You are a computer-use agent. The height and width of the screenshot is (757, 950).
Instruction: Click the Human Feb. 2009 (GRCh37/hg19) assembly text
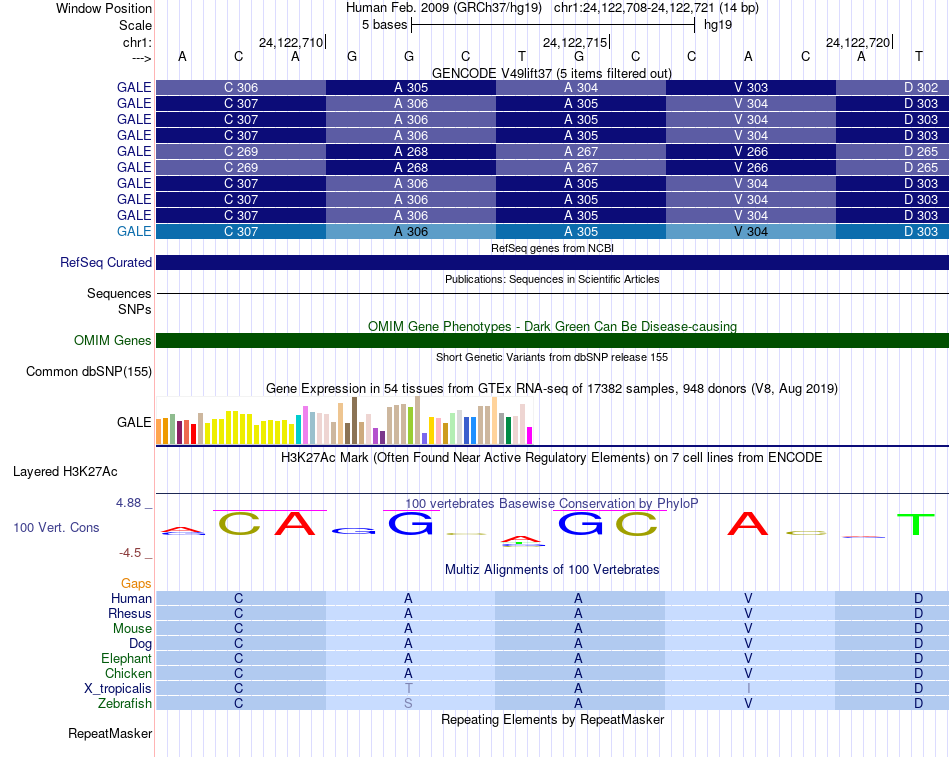443,8
